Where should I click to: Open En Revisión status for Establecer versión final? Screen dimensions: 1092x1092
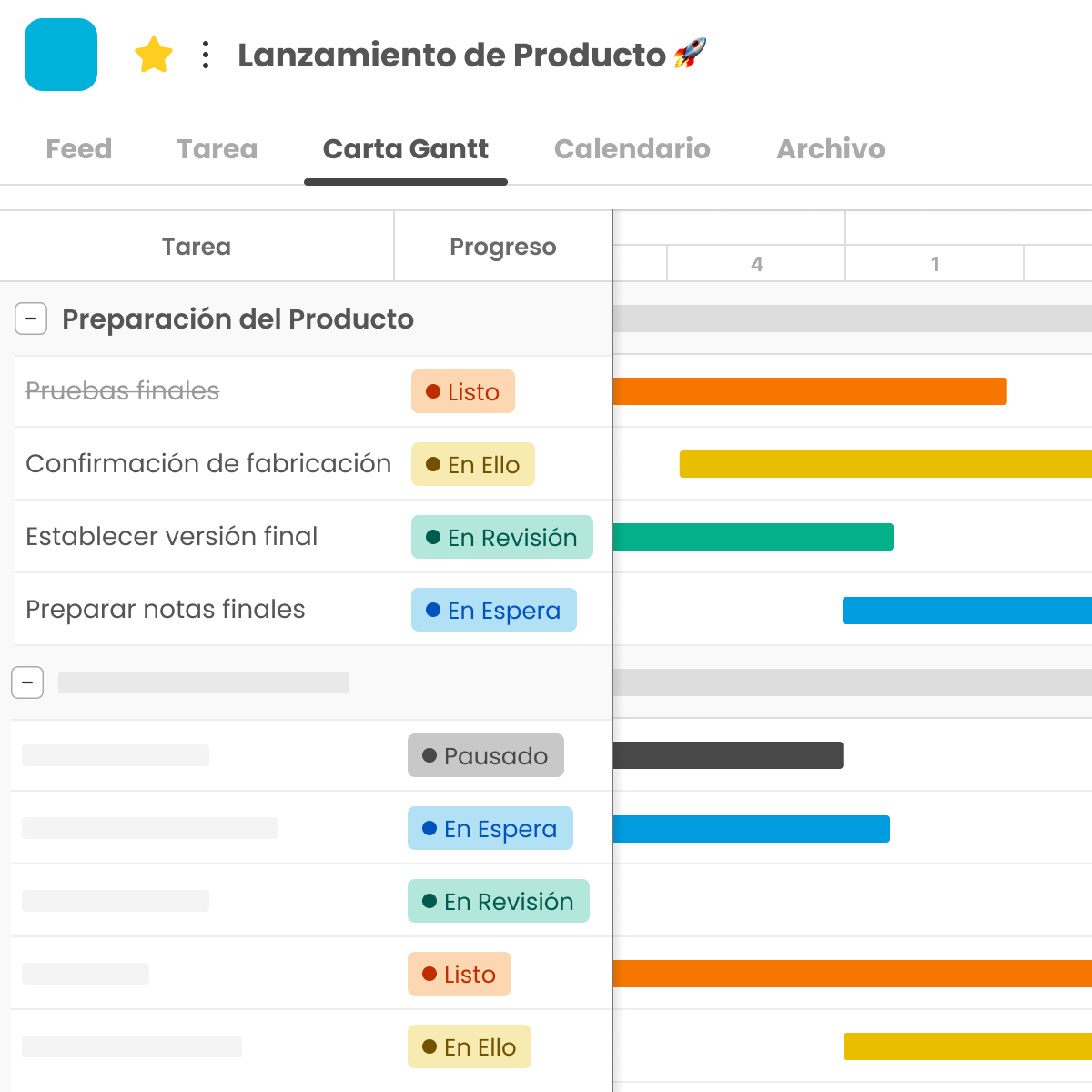coord(502,537)
